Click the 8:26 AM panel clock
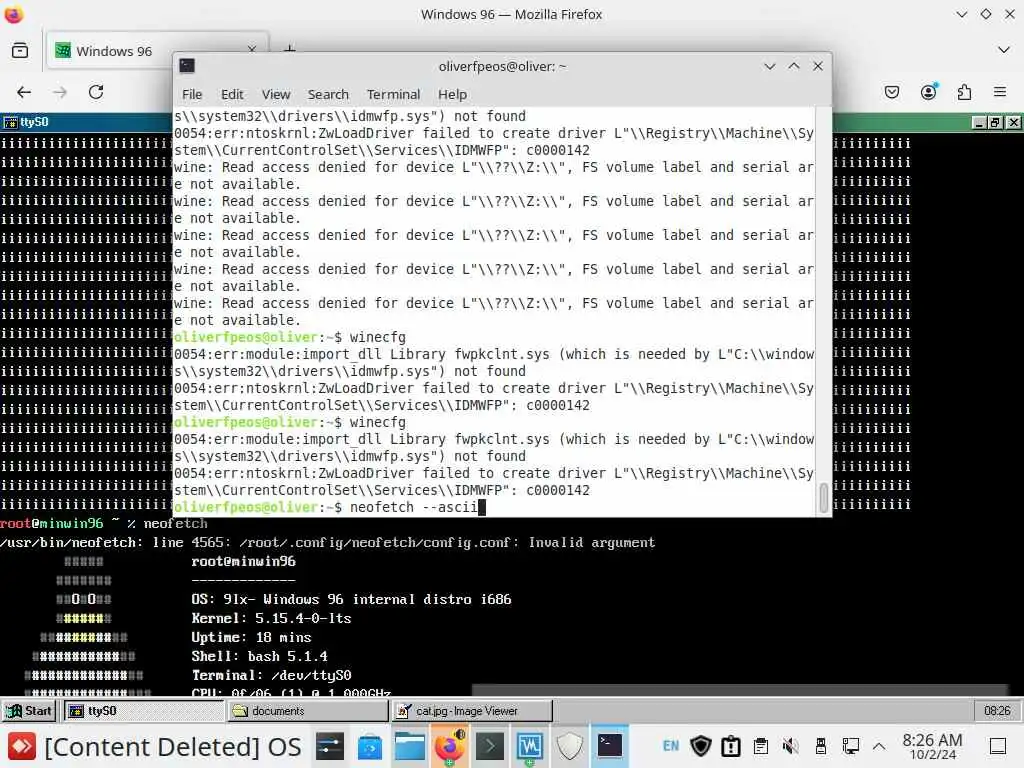The width and height of the screenshot is (1024, 768). pyautogui.click(x=932, y=746)
